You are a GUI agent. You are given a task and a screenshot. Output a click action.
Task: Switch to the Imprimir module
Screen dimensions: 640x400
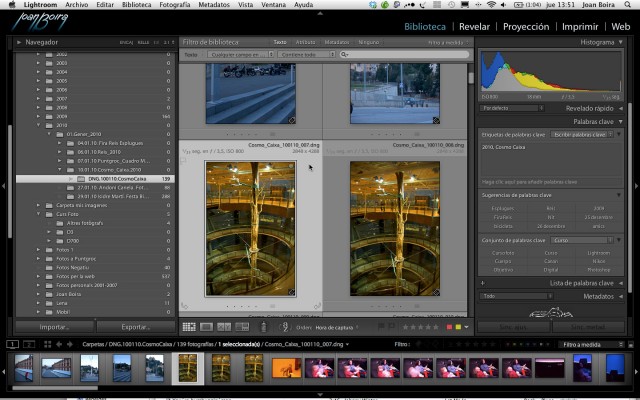580,27
